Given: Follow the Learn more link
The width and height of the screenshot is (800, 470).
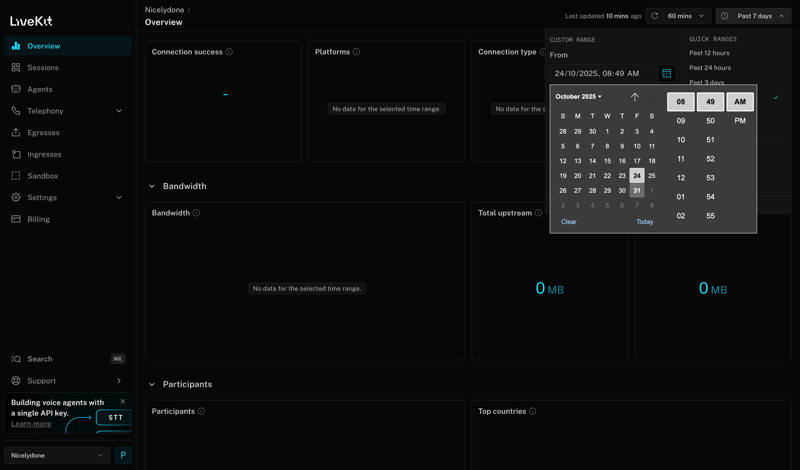Looking at the screenshot, I should point(31,424).
